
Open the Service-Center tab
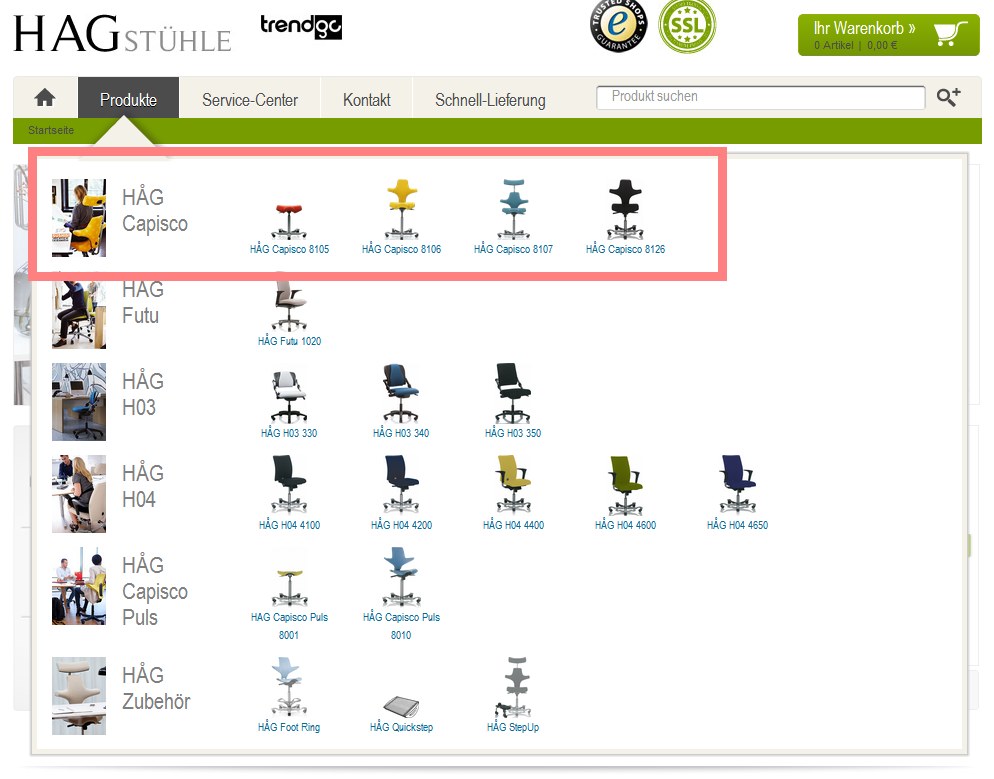pos(250,100)
